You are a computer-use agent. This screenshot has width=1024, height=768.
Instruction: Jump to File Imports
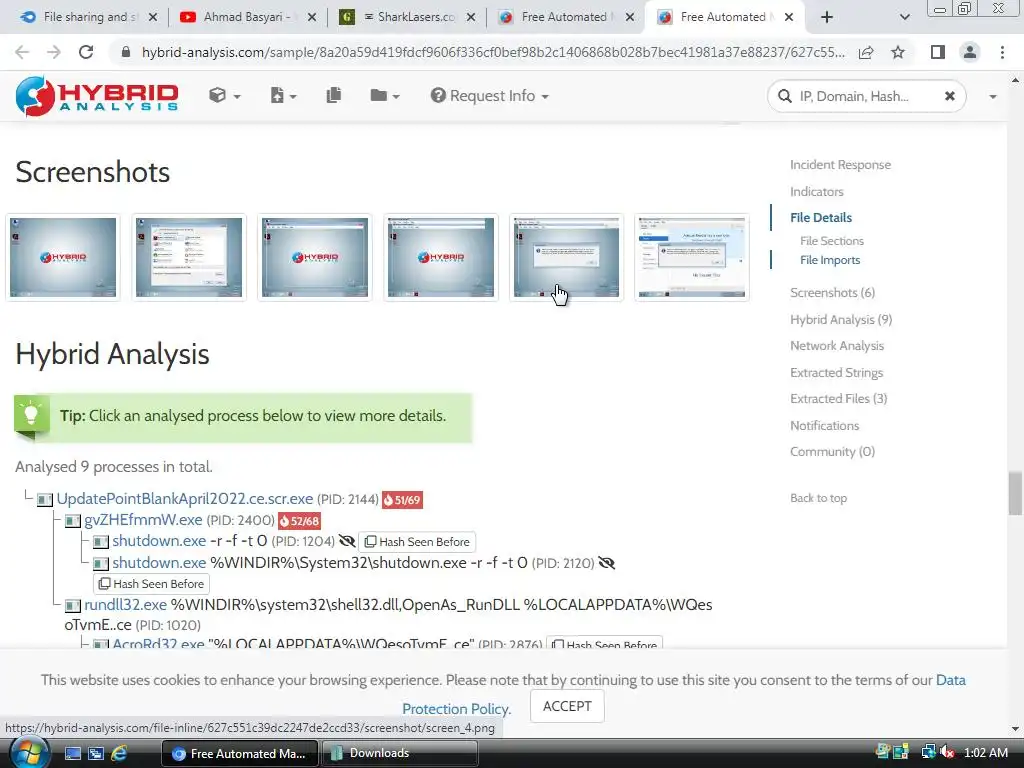point(829,260)
